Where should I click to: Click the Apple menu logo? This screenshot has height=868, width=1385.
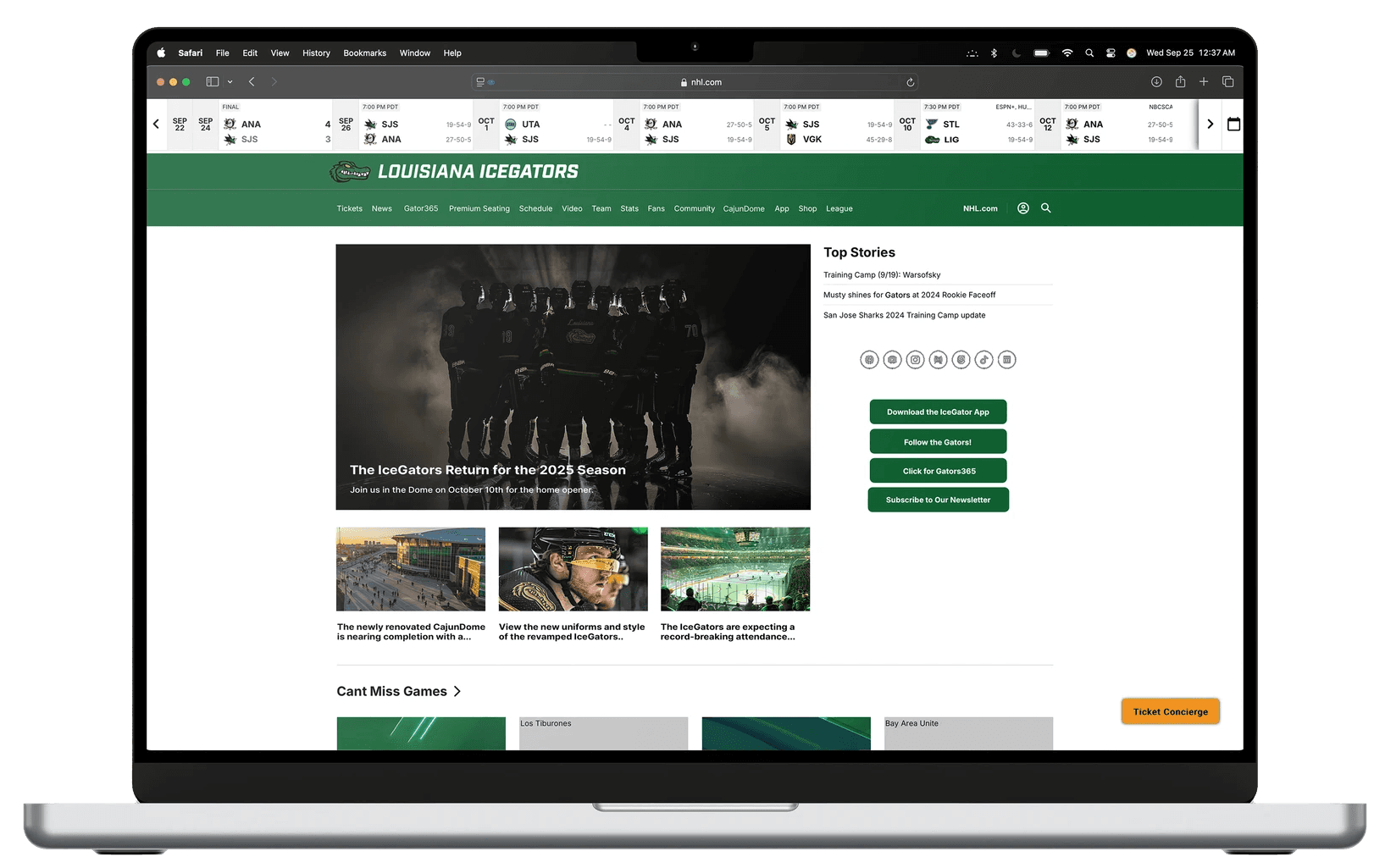(x=161, y=53)
